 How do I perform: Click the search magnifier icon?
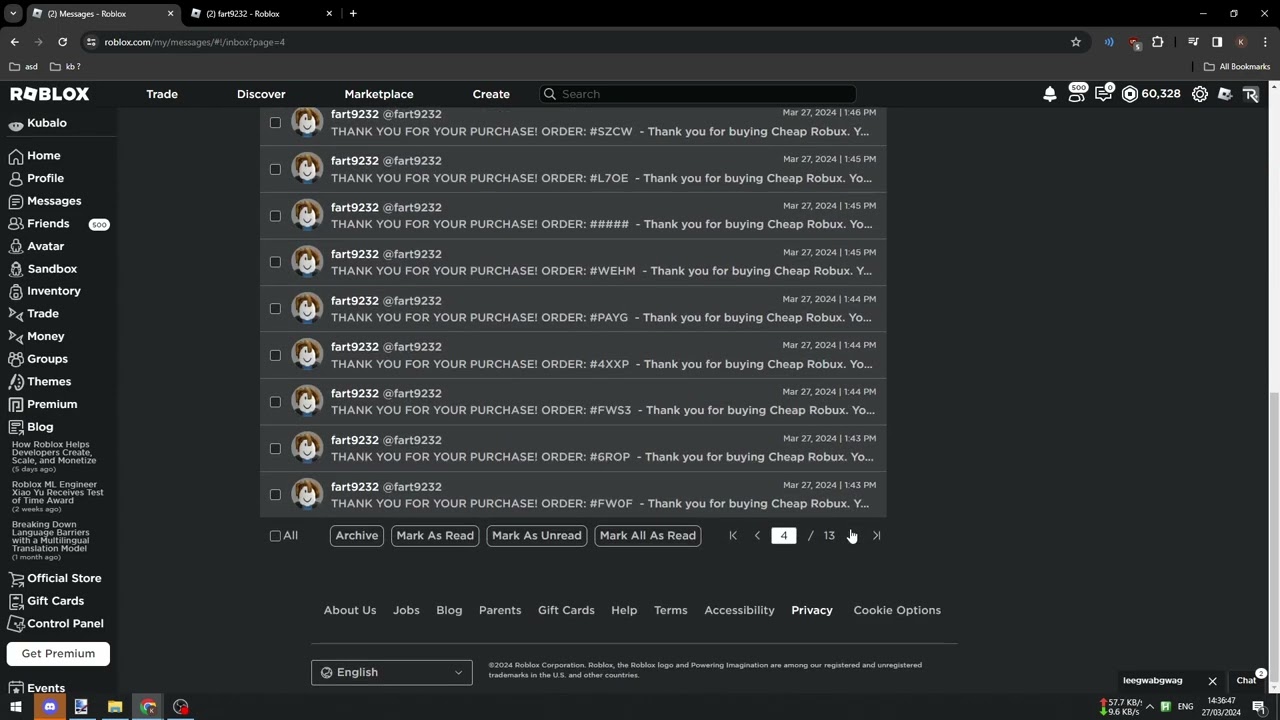click(549, 94)
